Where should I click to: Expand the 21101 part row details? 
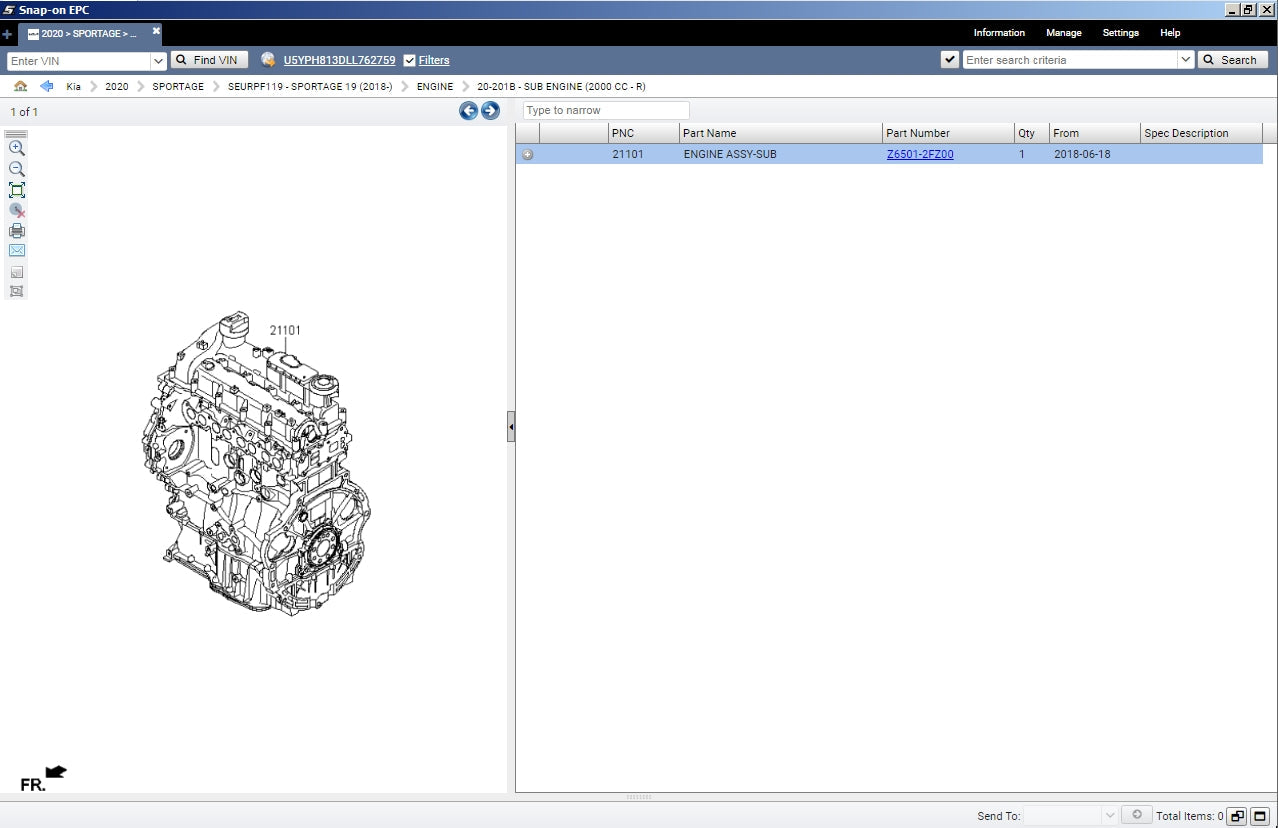[x=528, y=155]
